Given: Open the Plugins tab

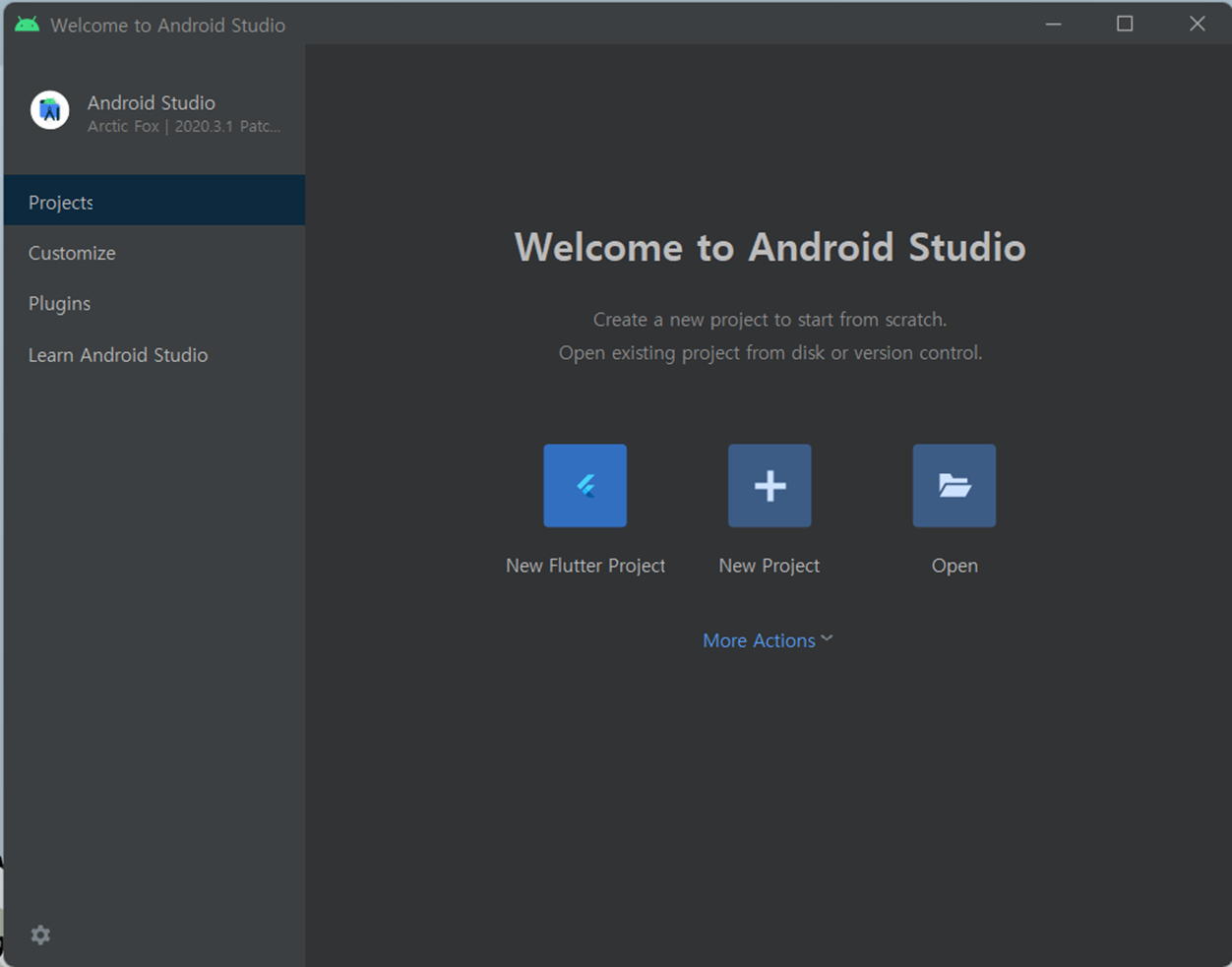Looking at the screenshot, I should point(154,304).
